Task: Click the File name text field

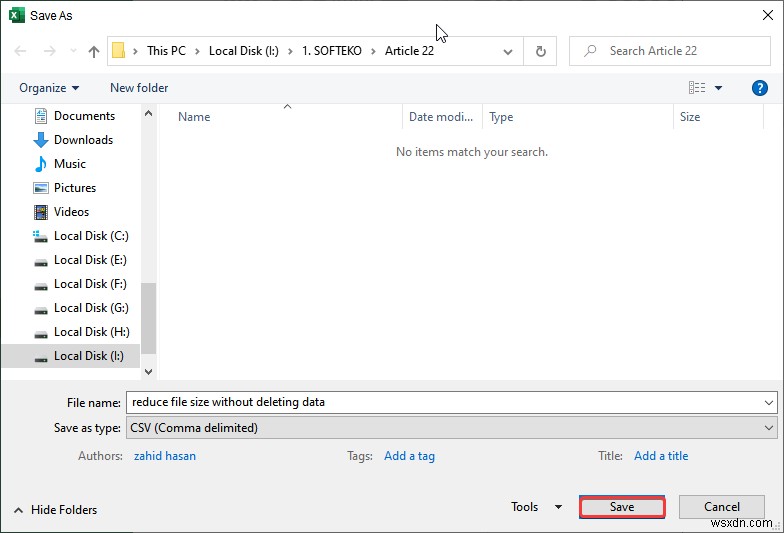Action: (x=444, y=402)
